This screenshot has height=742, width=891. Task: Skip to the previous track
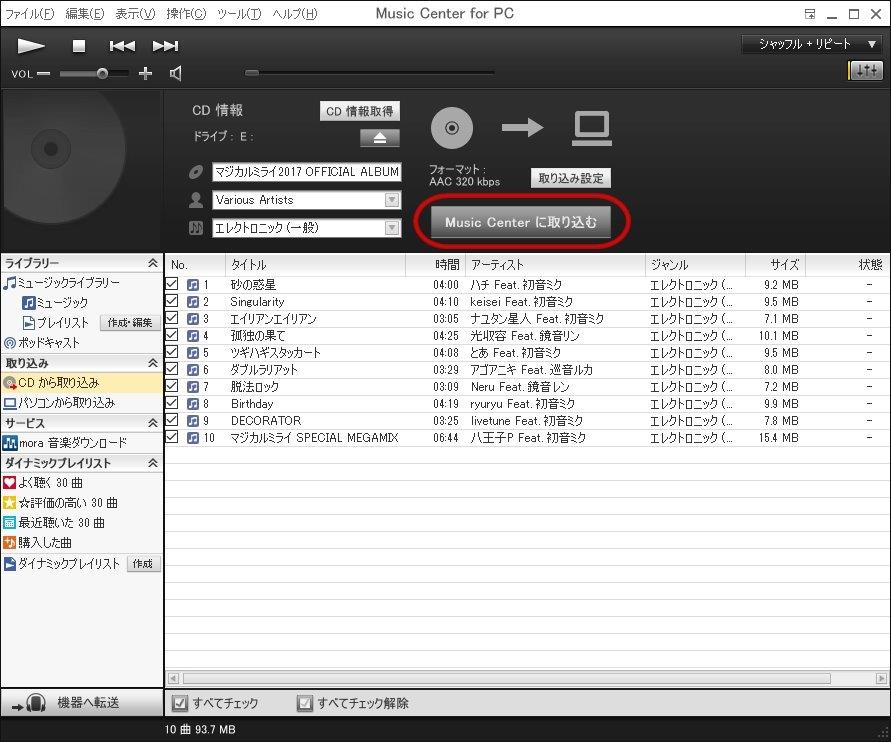pos(122,46)
